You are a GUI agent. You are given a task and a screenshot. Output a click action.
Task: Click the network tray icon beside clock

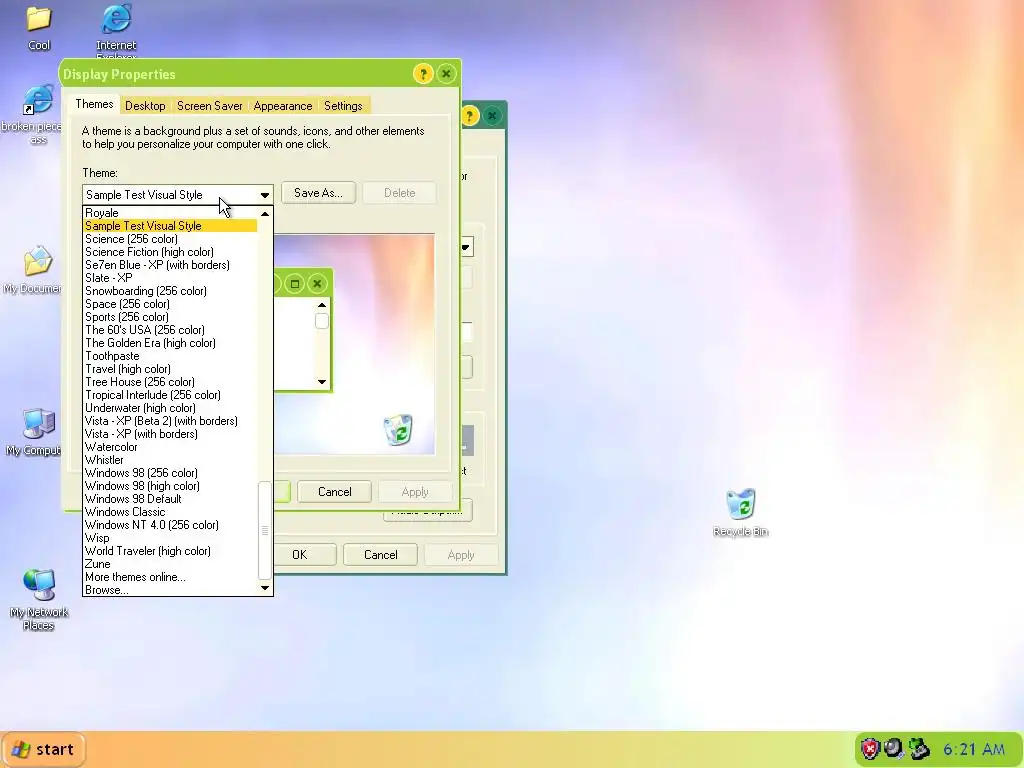[x=919, y=748]
